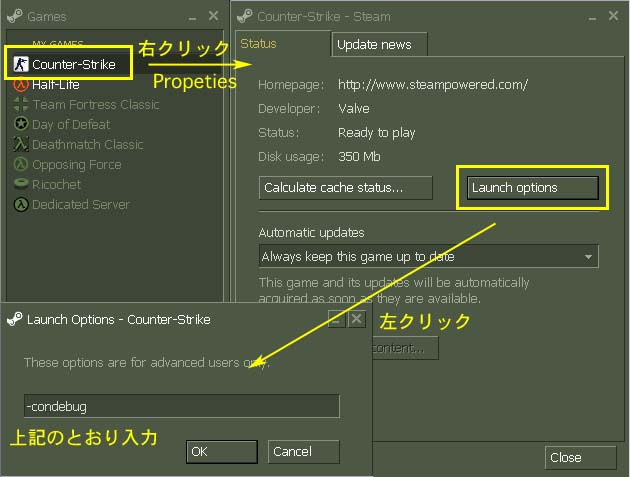Select Day of Defeat entry
Viewport: 630px width, 477px height.
[x=71, y=125]
